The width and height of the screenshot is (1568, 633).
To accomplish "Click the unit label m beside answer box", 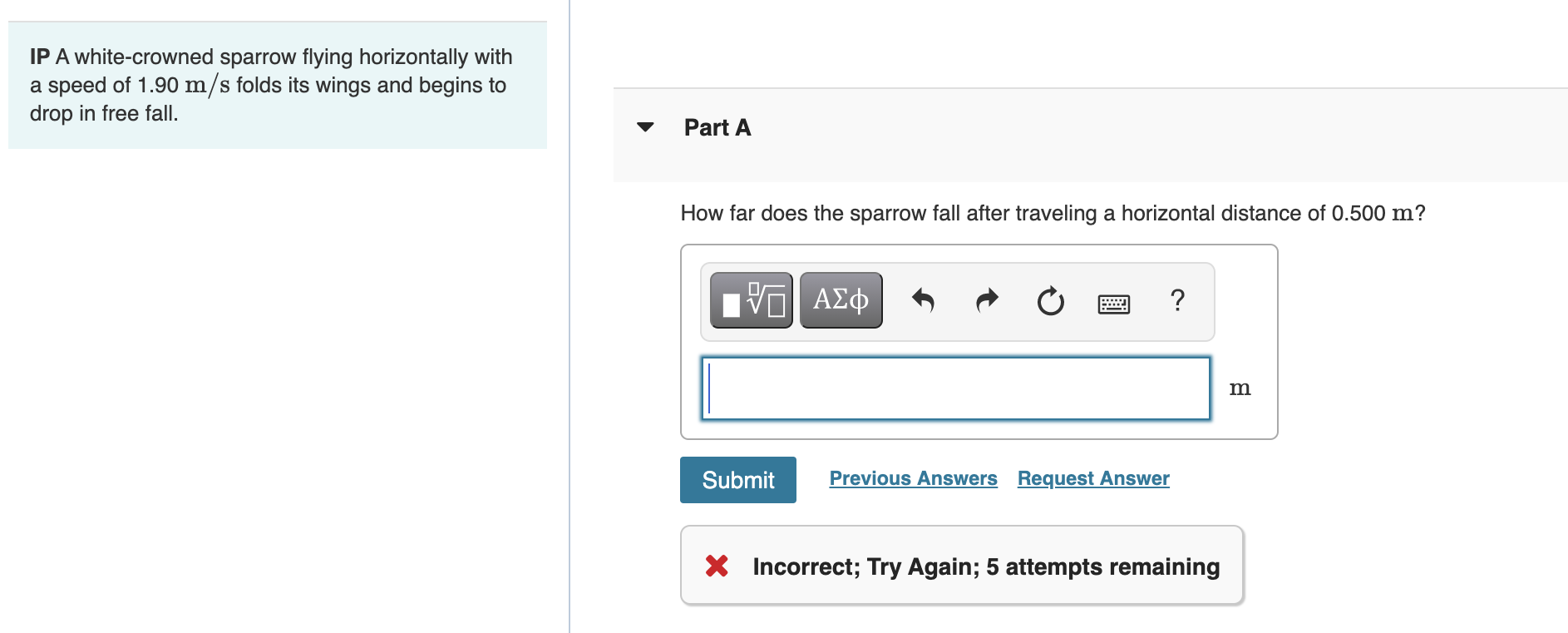I will click(1240, 388).
